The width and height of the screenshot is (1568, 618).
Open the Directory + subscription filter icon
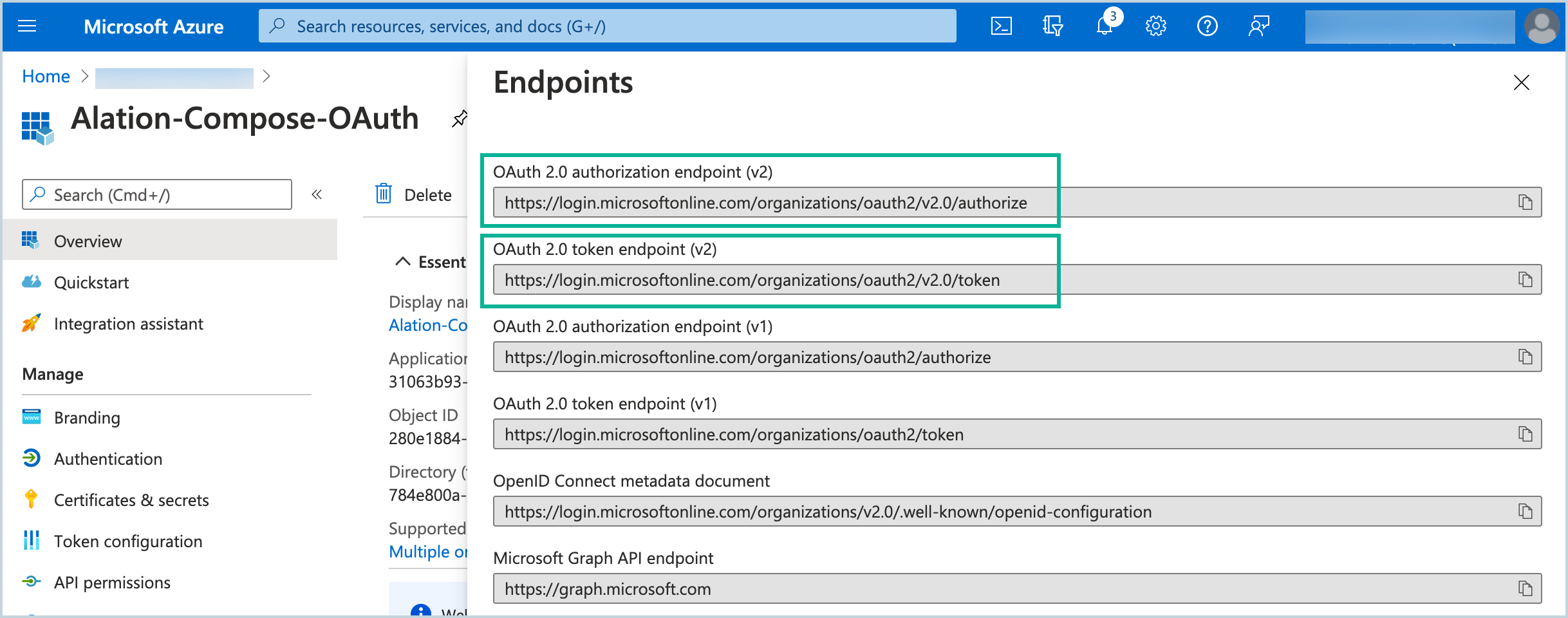pos(1052,26)
